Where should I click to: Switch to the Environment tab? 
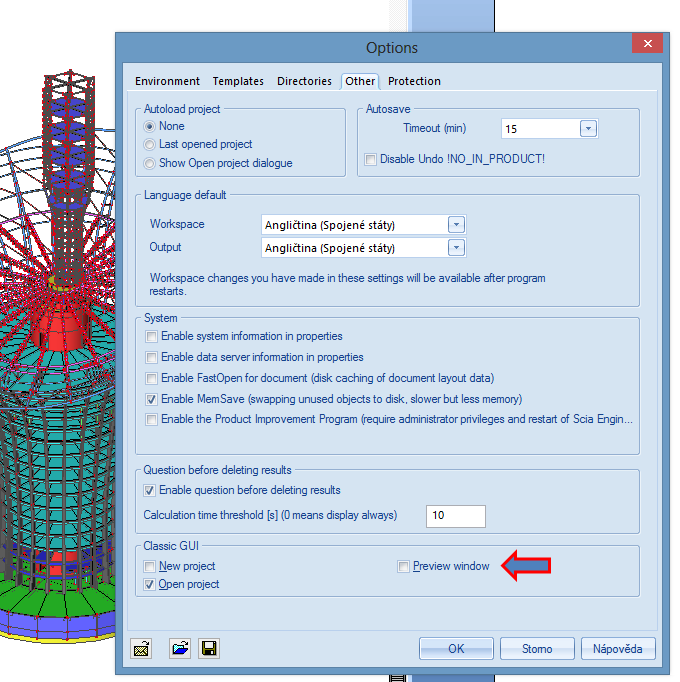click(x=167, y=81)
